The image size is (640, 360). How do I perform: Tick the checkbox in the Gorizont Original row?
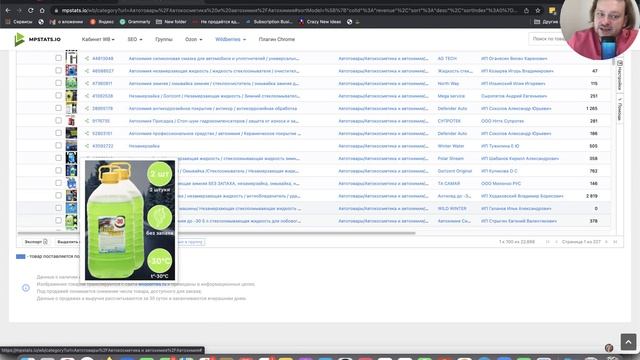tap(58, 170)
